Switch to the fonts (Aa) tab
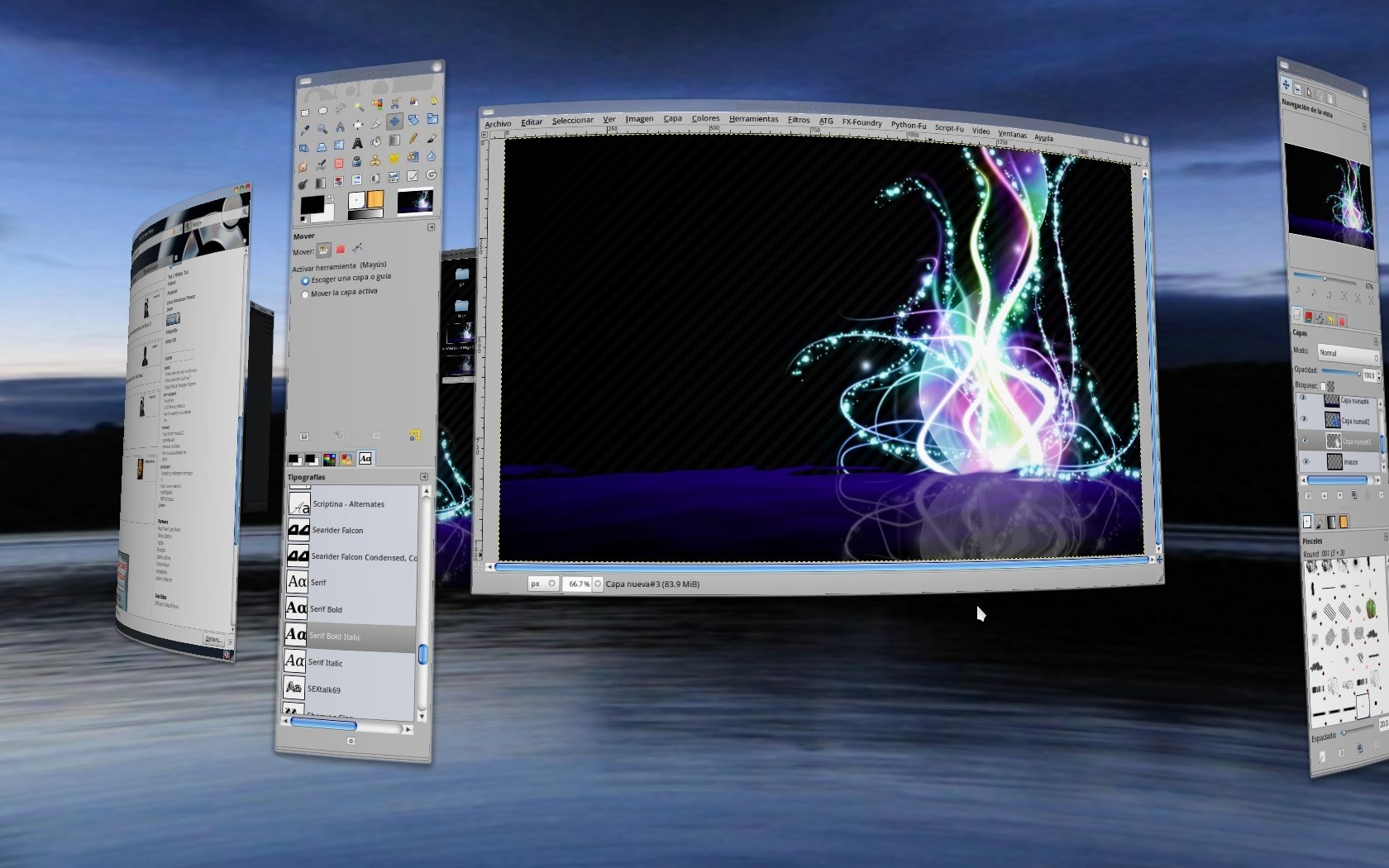This screenshot has width=1389, height=868. (x=365, y=458)
